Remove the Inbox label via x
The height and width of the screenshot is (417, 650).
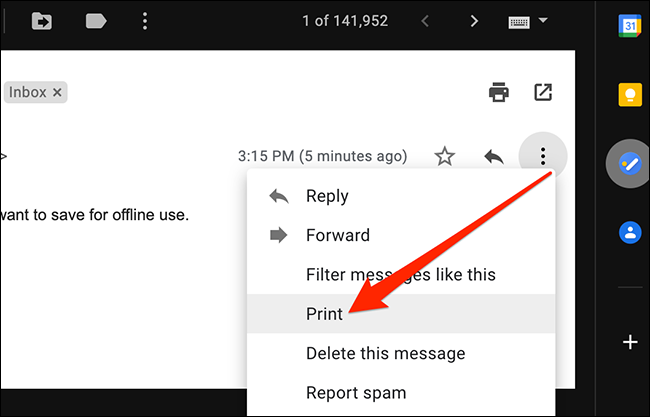pos(57,92)
